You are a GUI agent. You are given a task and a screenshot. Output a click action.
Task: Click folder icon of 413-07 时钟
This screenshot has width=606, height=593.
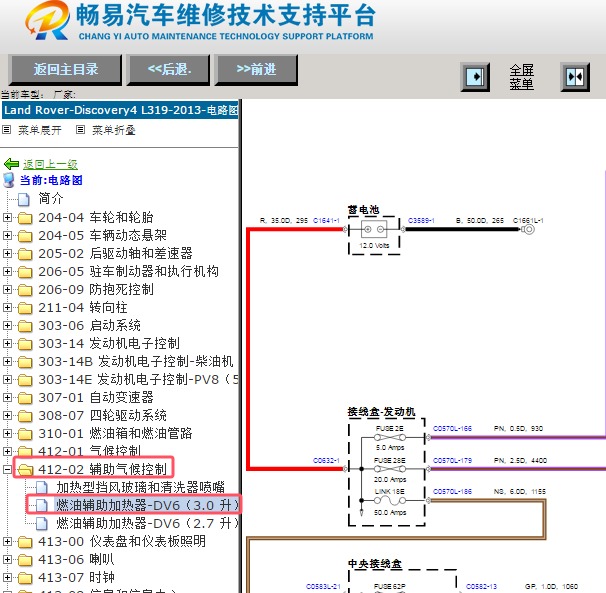[25, 578]
